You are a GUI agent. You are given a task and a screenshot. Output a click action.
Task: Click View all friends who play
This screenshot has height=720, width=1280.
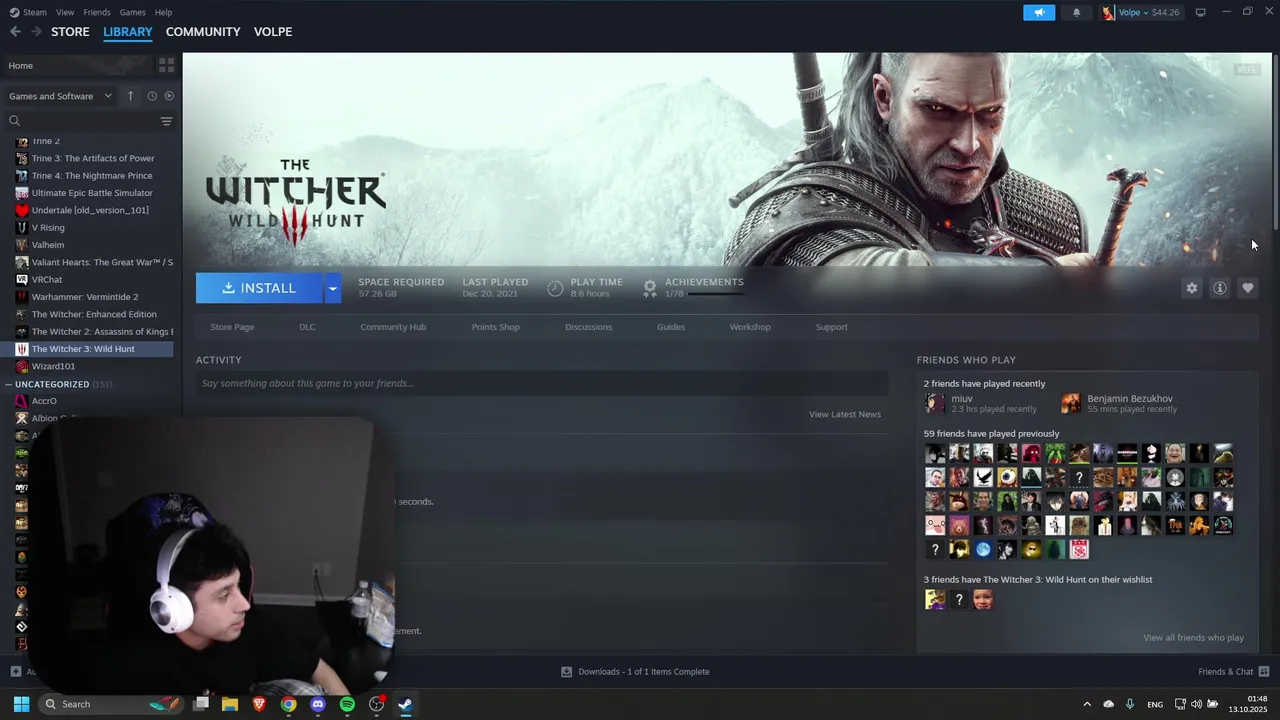click(1193, 637)
